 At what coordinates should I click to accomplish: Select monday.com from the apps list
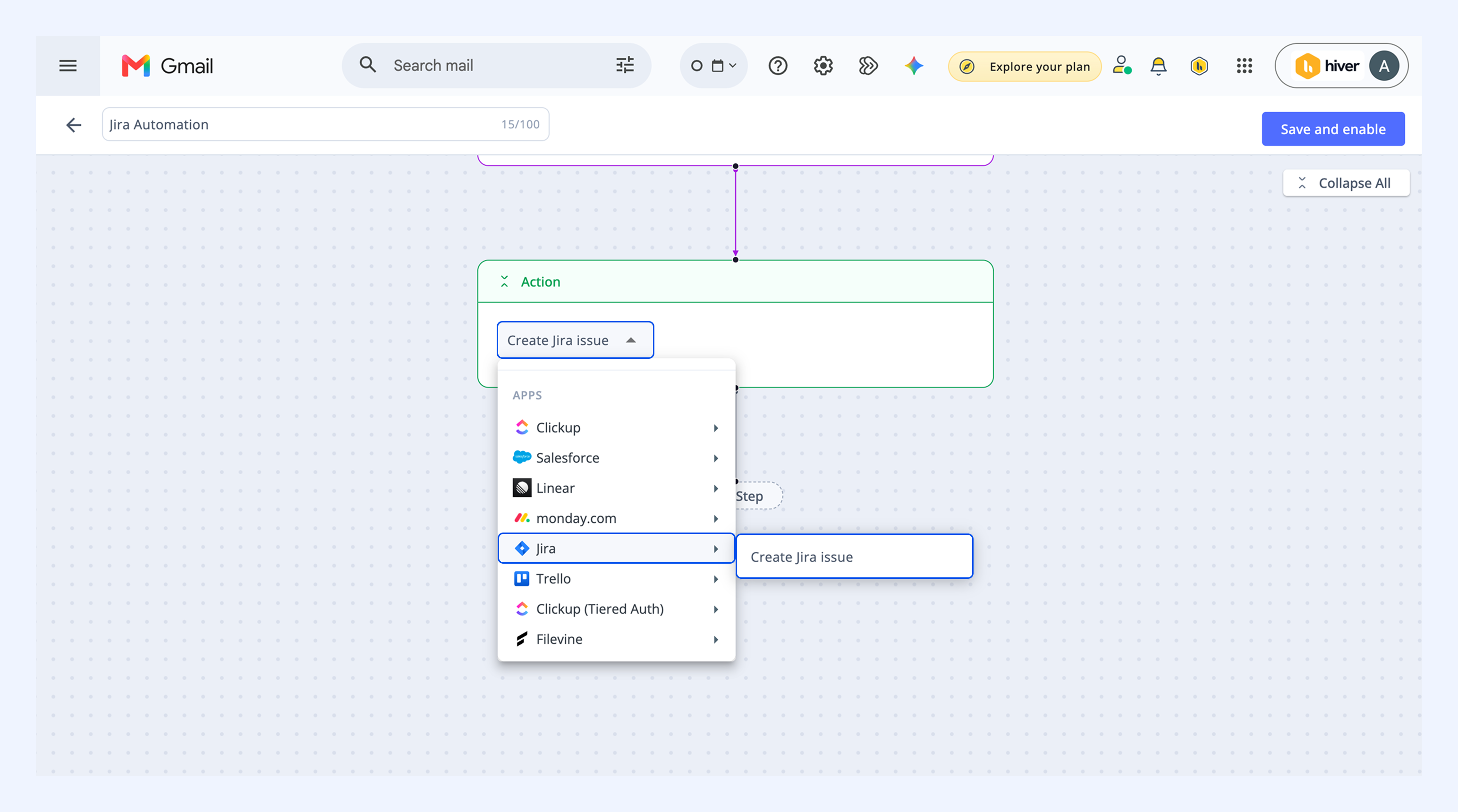[x=616, y=518]
